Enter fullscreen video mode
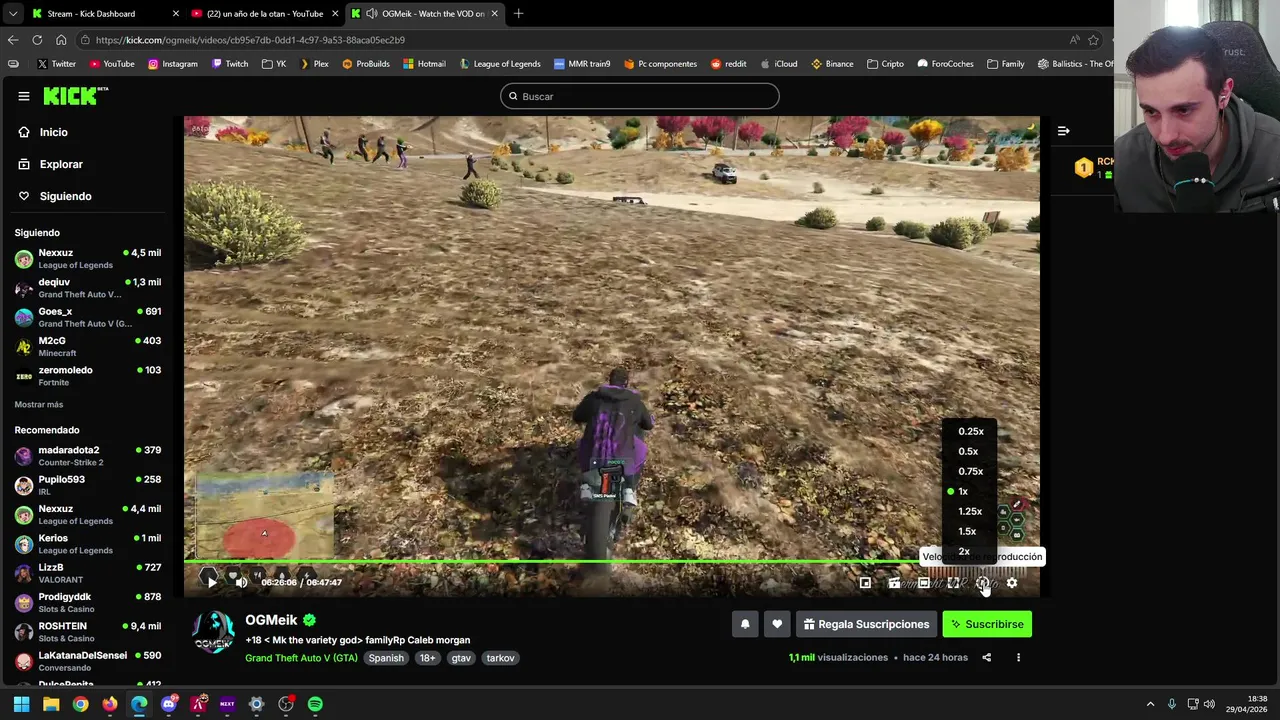 pos(953,583)
